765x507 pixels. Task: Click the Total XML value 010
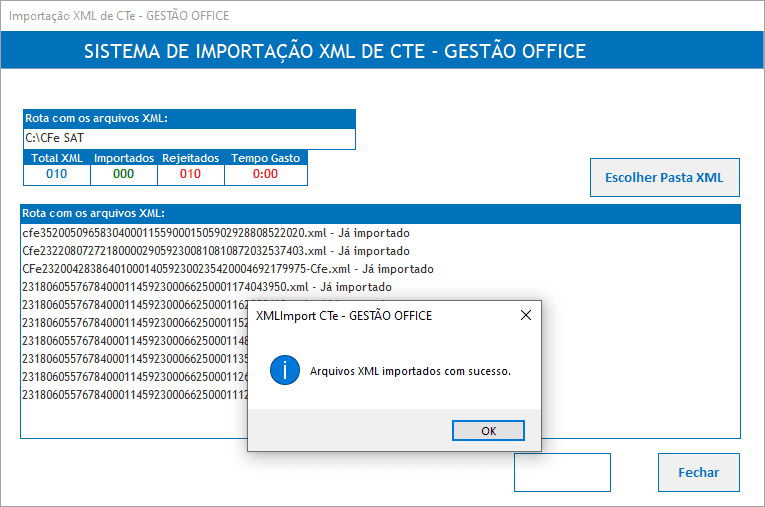57,174
